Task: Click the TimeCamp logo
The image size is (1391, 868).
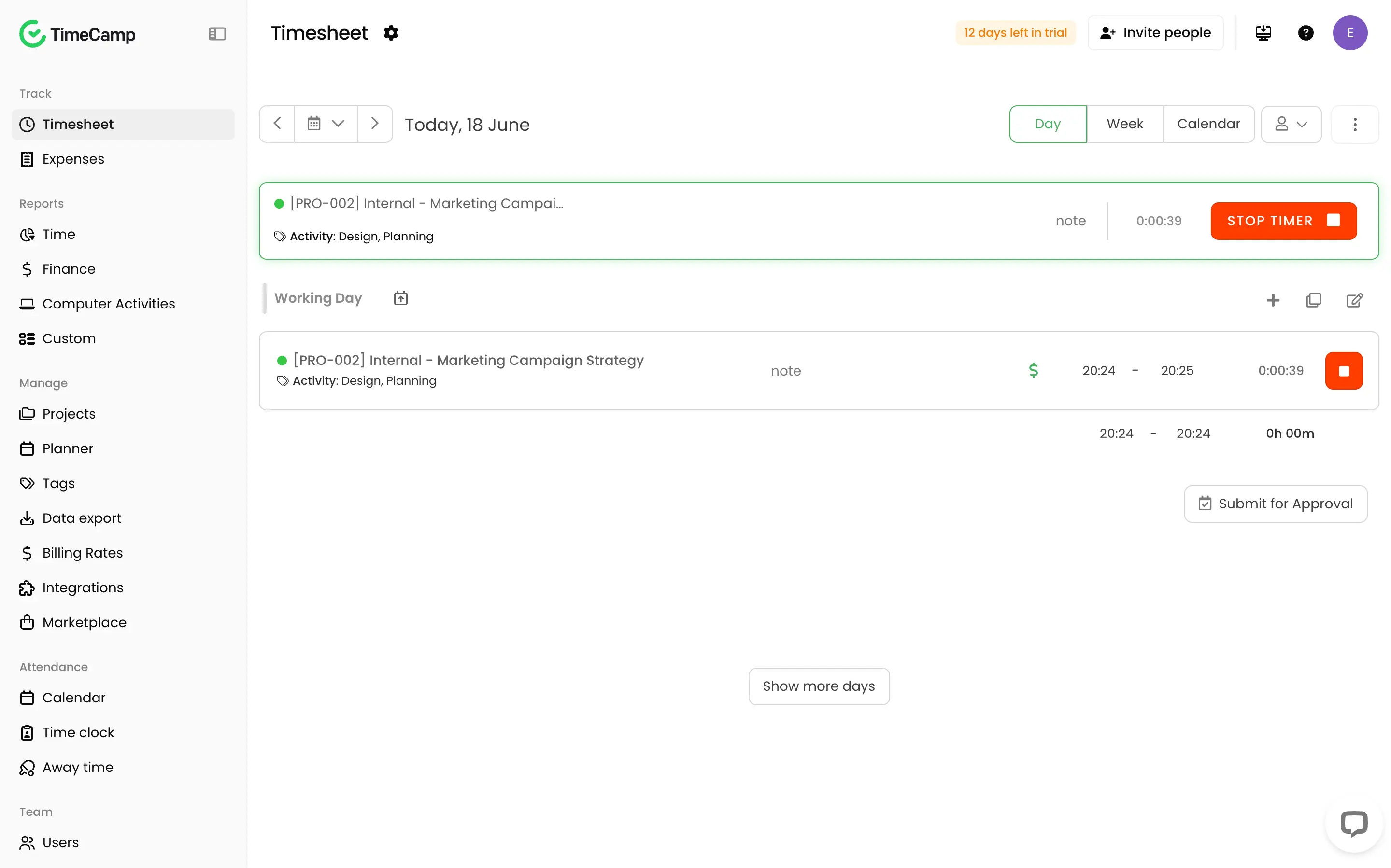Action: click(x=77, y=34)
